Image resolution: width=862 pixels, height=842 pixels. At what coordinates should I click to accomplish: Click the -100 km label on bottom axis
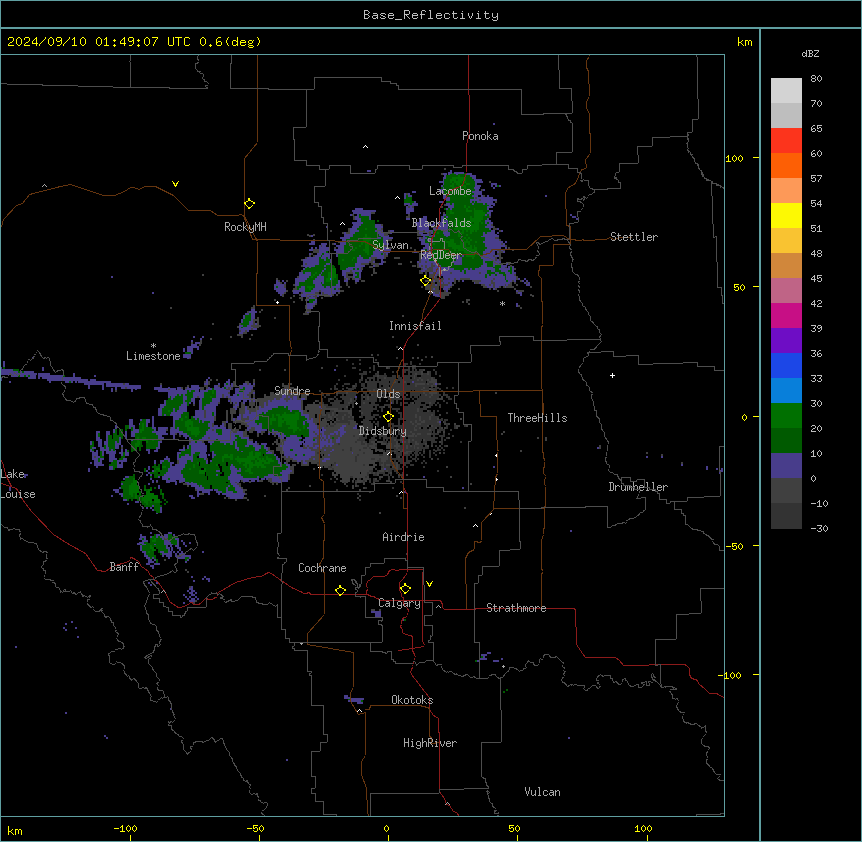tap(125, 828)
